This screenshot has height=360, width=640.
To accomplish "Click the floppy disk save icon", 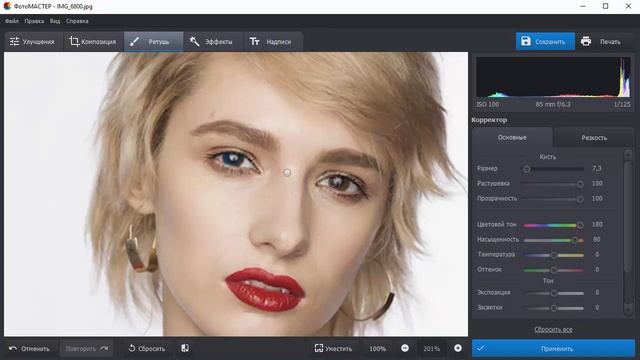I will pos(526,41).
